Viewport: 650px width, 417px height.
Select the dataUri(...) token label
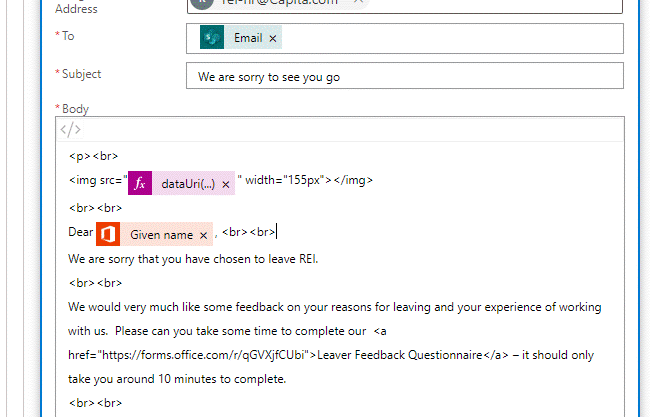(187, 185)
